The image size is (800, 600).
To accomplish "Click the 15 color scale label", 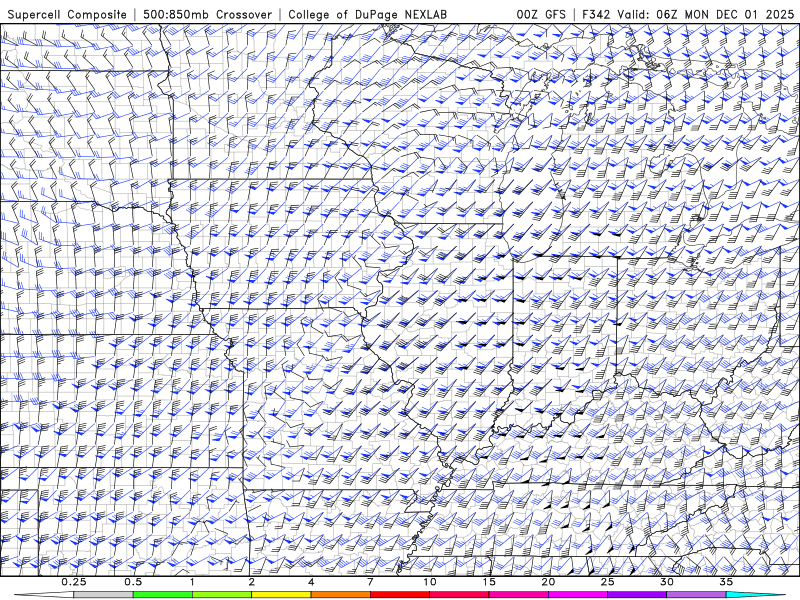I will pyautogui.click(x=489, y=582).
